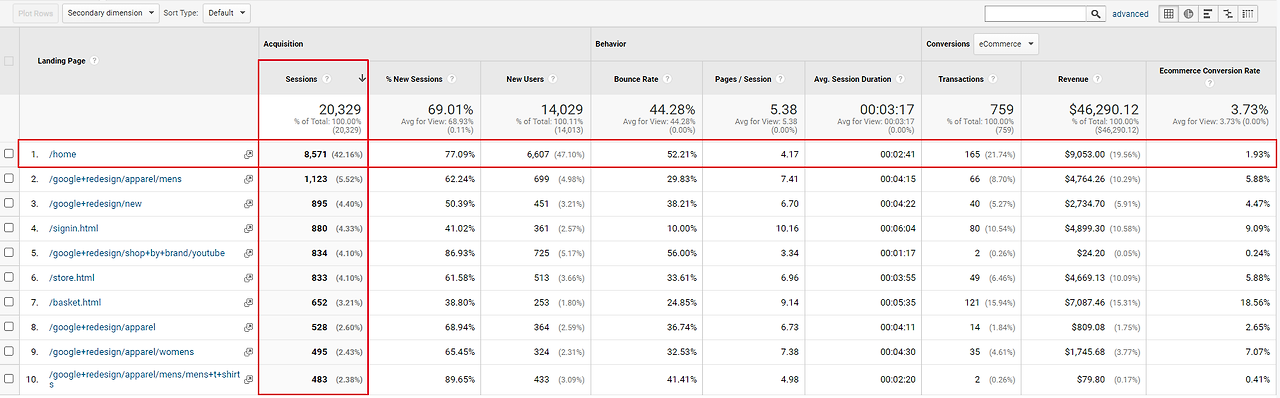This screenshot has height=398, width=1280.
Task: Click the Avg. Session Duration column header
Action: coord(853,79)
